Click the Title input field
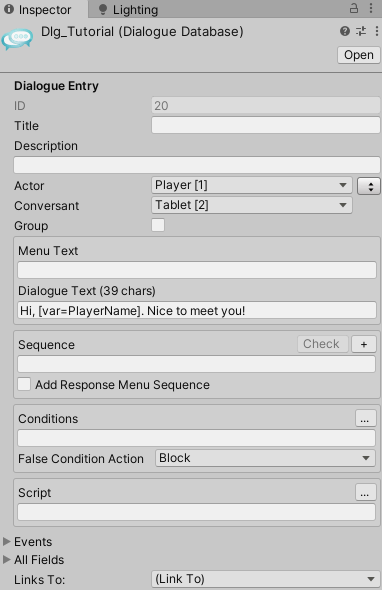Image resolution: width=382 pixels, height=590 pixels. [x=266, y=125]
